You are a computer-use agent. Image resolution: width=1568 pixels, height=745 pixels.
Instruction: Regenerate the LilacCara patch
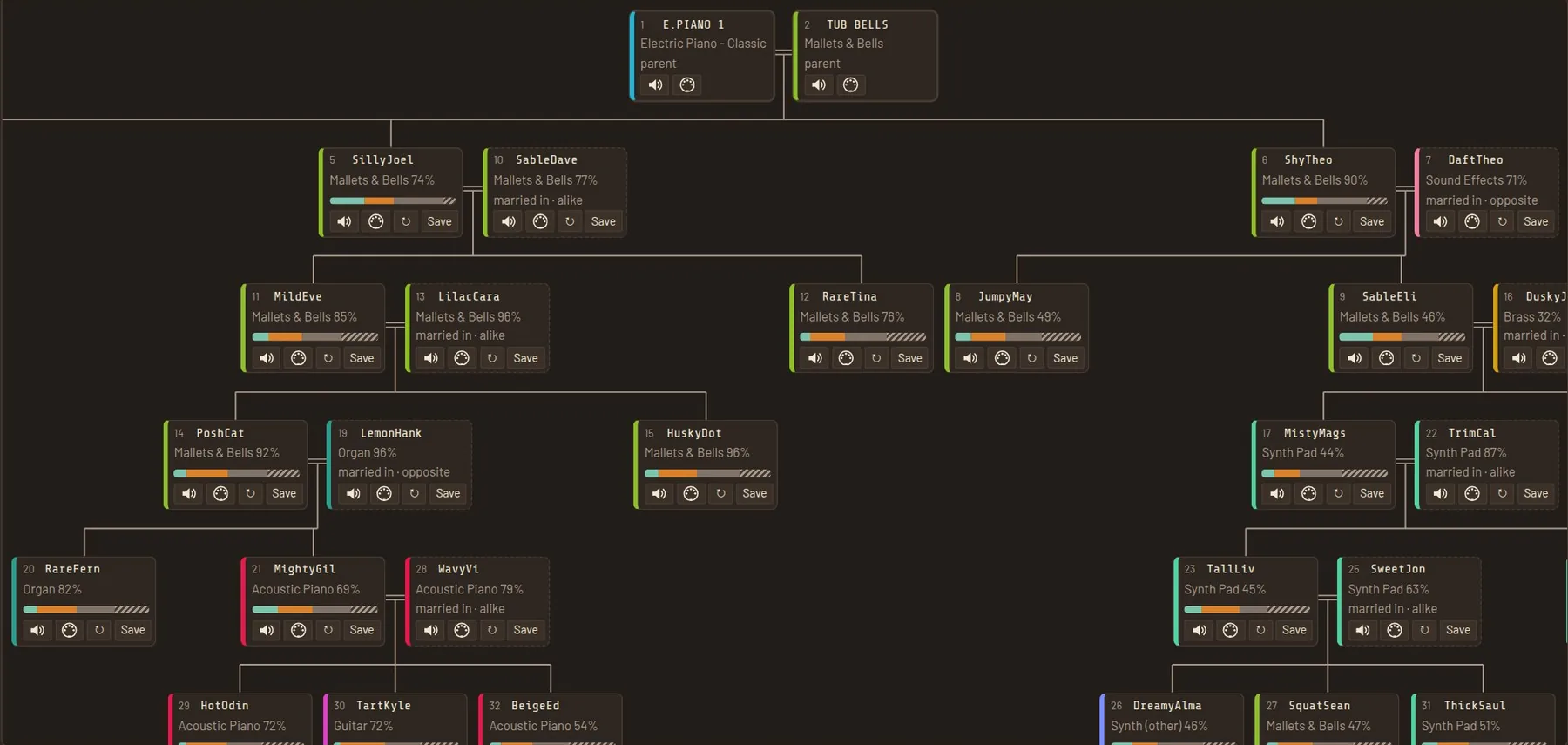[x=492, y=358]
